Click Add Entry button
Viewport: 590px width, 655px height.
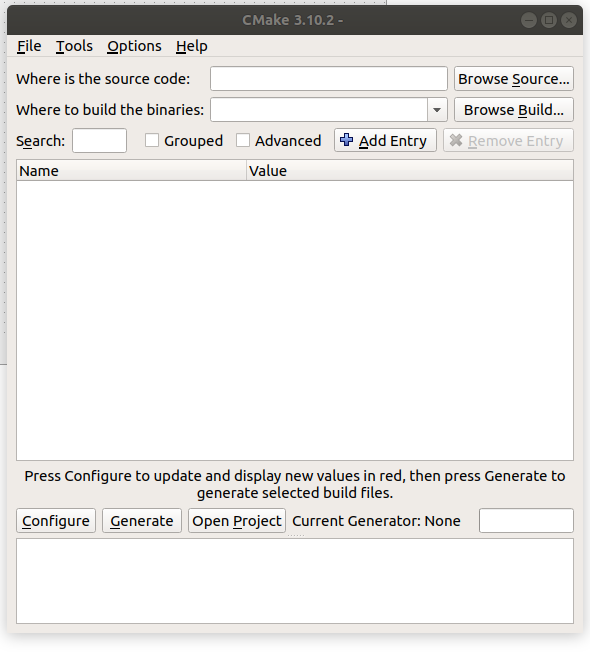385,140
